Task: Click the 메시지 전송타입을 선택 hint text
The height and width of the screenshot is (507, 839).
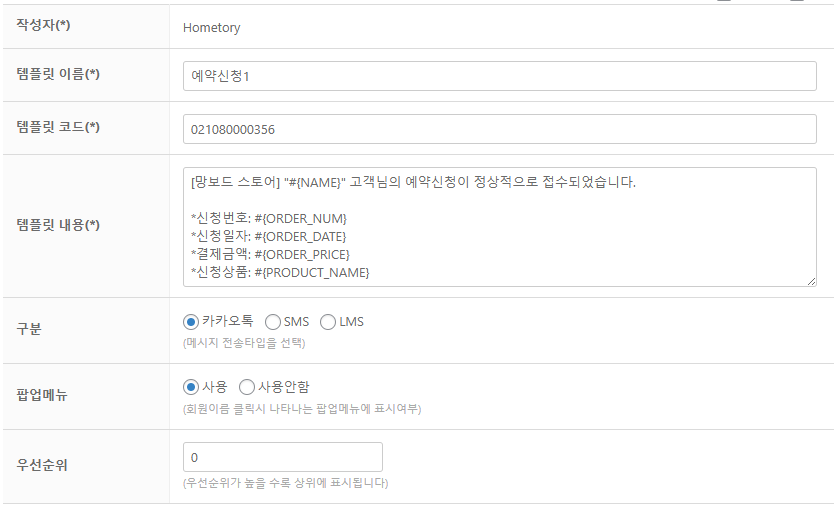Action: (x=243, y=343)
